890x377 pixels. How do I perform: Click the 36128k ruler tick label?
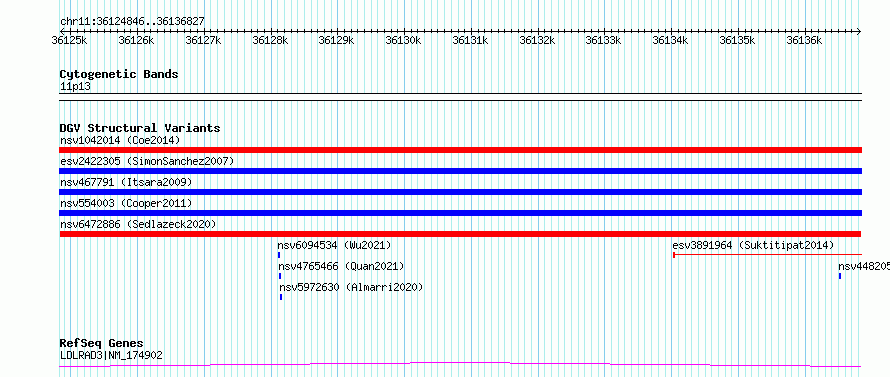tap(270, 40)
